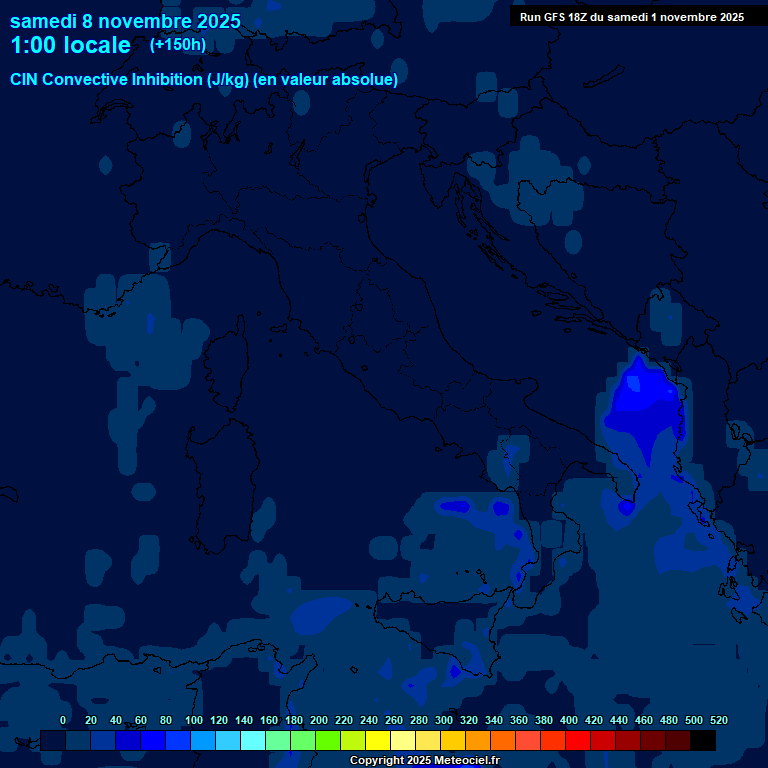768x768 pixels.
Task: Click the 1:00 locale time label
Action: (70, 46)
